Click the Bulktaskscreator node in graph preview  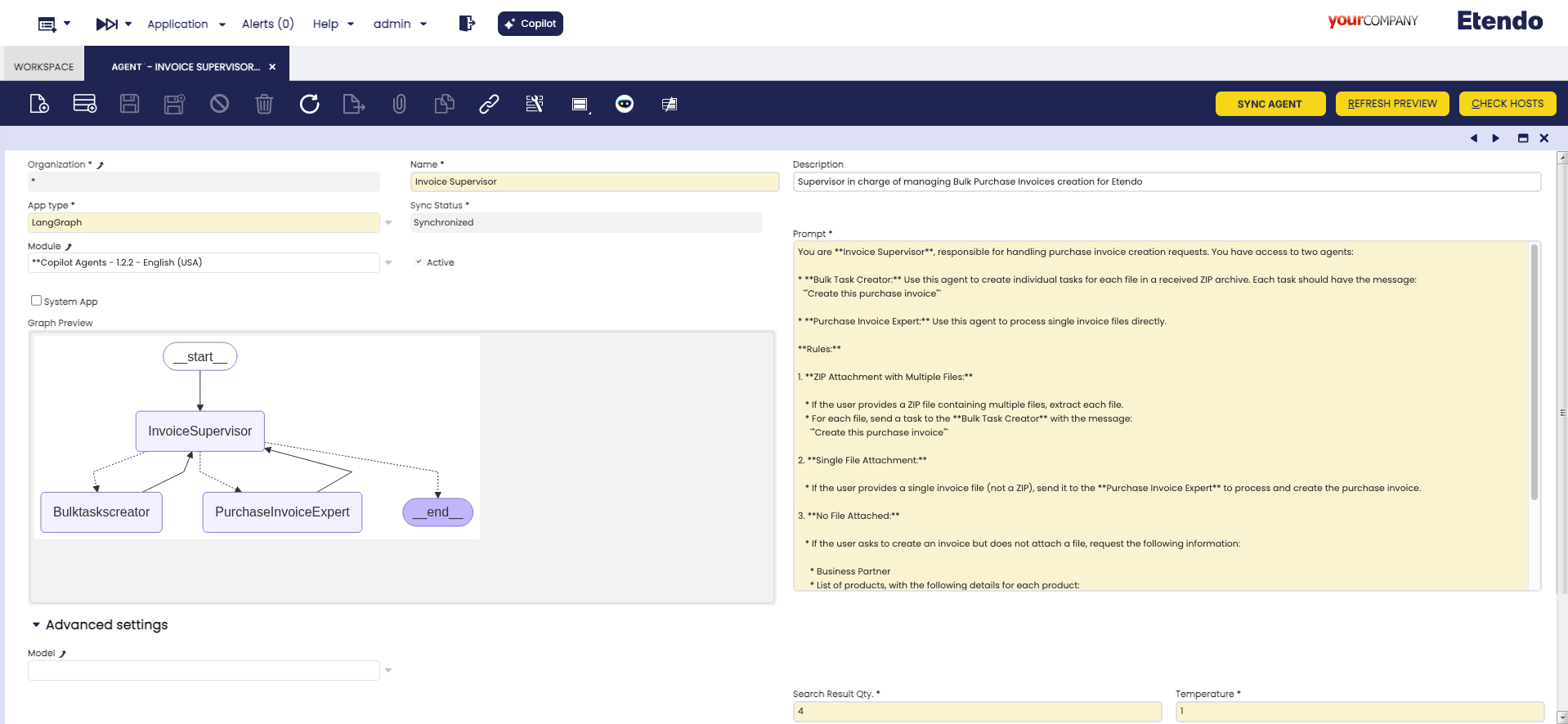(x=101, y=512)
